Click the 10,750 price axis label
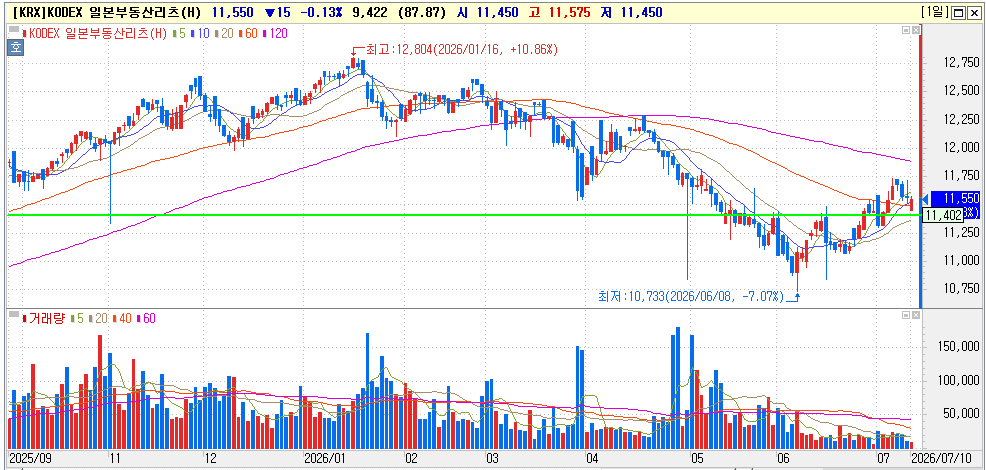 961,288
